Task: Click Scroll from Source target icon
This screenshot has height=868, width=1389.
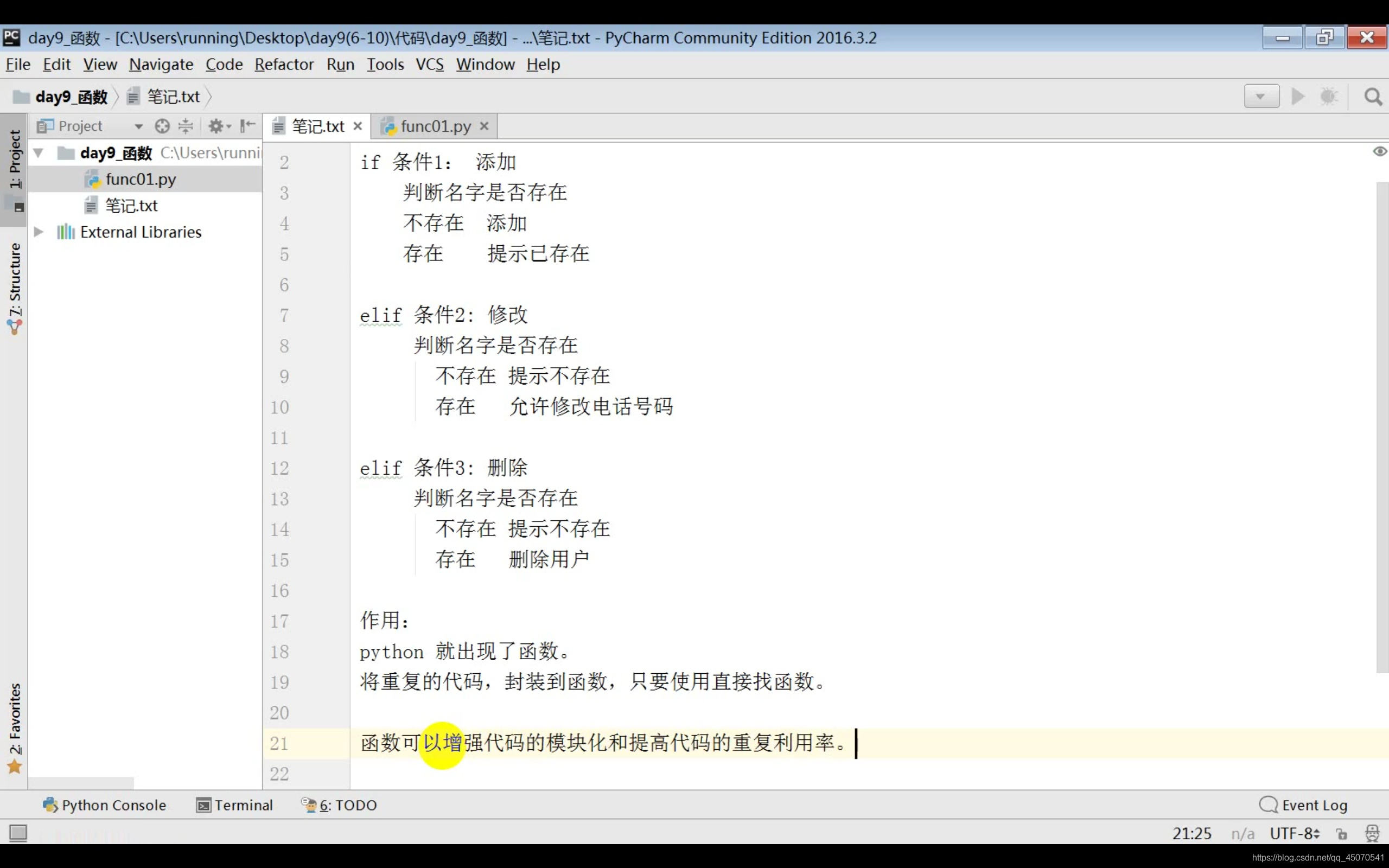Action: click(162, 126)
